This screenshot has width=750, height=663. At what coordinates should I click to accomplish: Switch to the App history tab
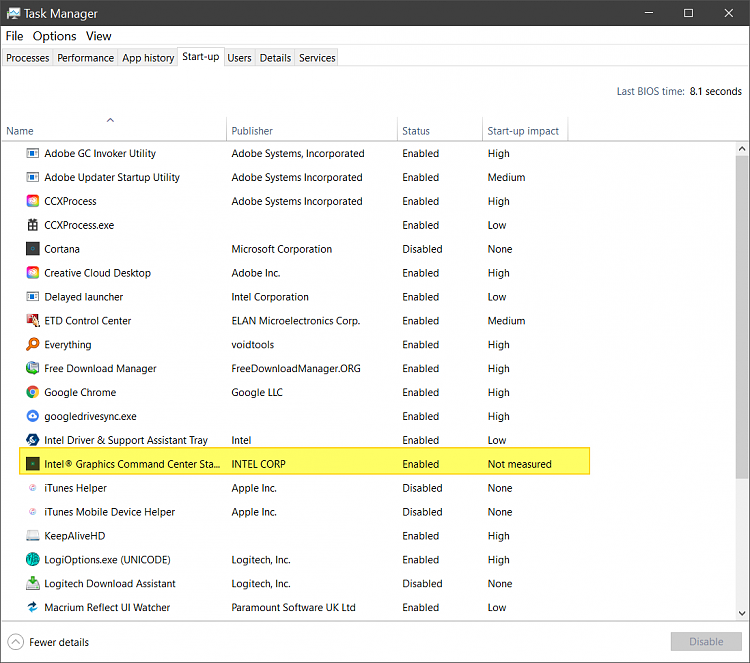tap(148, 58)
